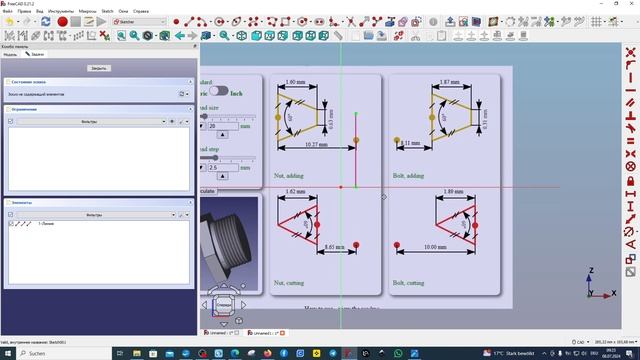Switch to the Задачи tab
The height and width of the screenshot is (360, 640).
35,54
